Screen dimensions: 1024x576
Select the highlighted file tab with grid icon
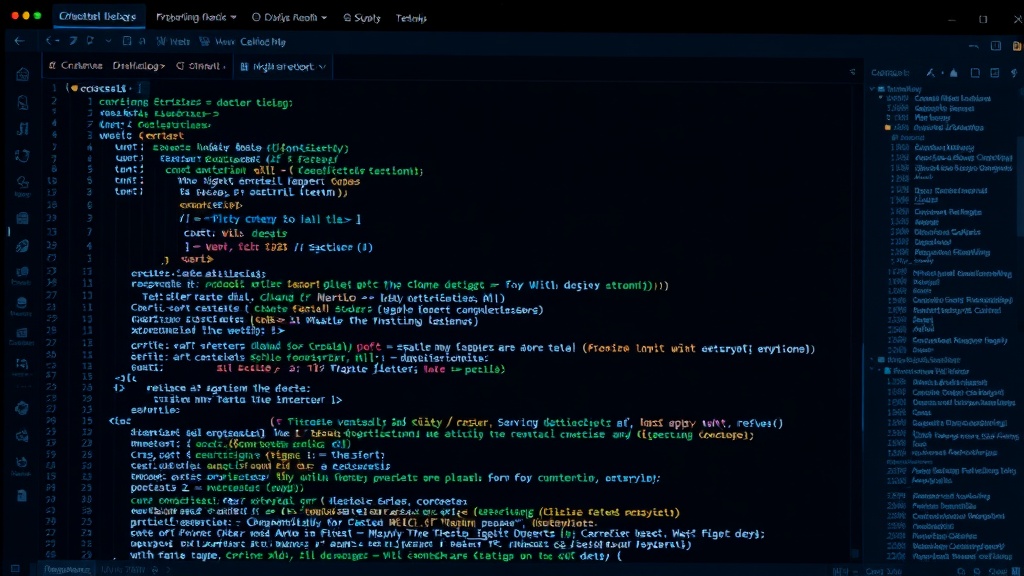point(283,67)
